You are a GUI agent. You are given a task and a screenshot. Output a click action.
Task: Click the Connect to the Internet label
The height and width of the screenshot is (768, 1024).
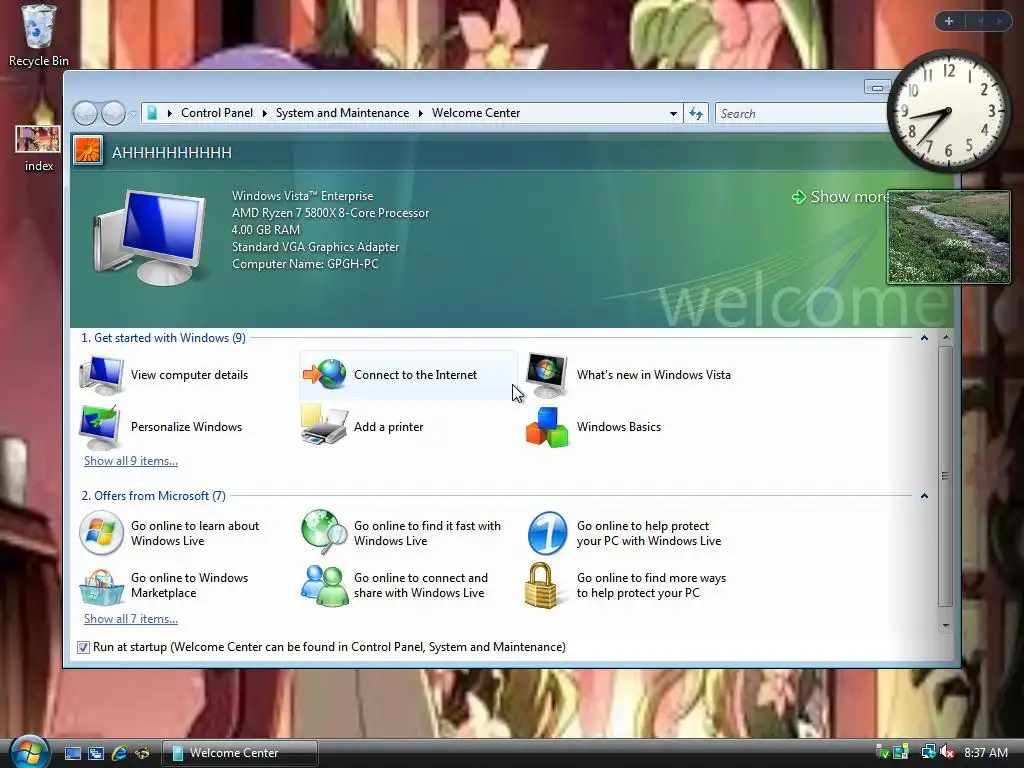click(415, 375)
